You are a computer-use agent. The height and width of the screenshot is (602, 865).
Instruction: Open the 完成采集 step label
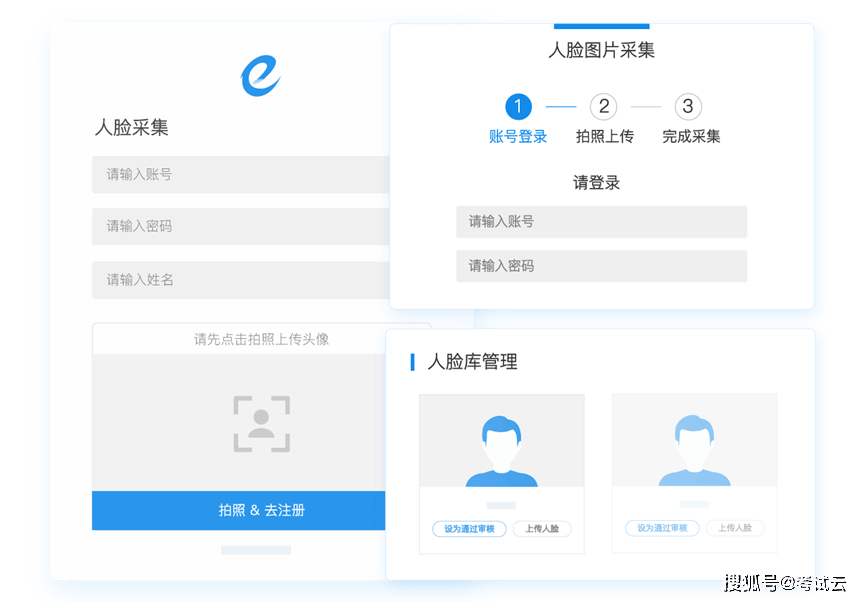pyautogui.click(x=691, y=137)
